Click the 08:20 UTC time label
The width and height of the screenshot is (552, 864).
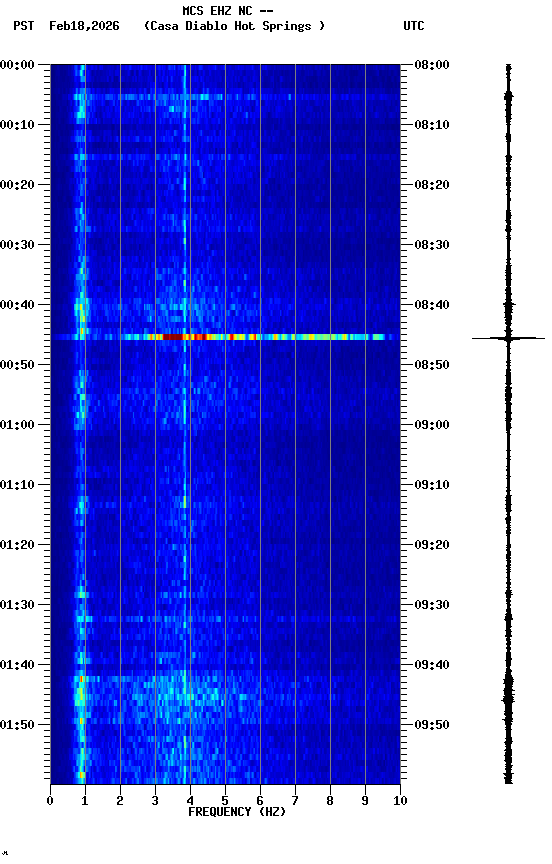tap(432, 185)
